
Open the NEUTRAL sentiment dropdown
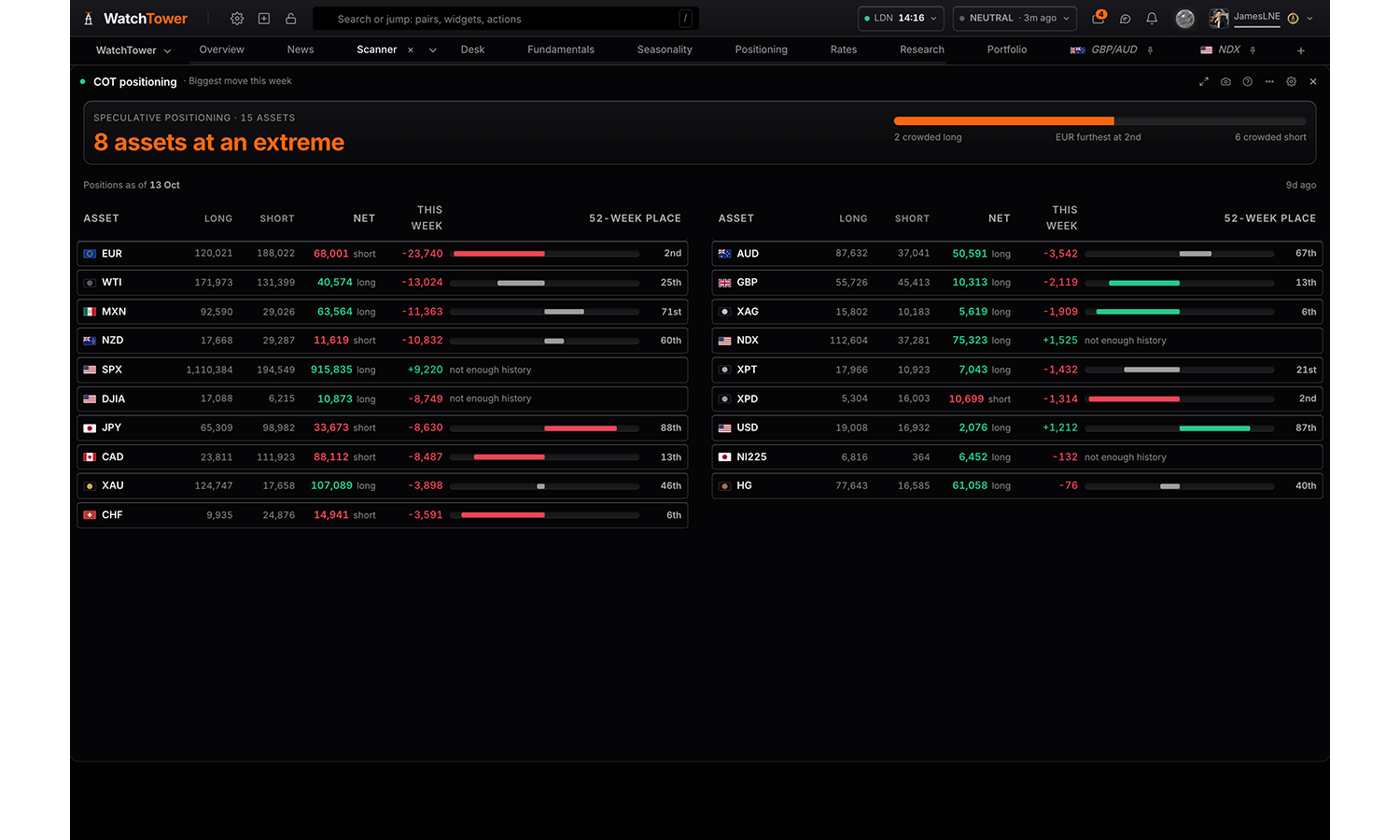tap(1015, 19)
